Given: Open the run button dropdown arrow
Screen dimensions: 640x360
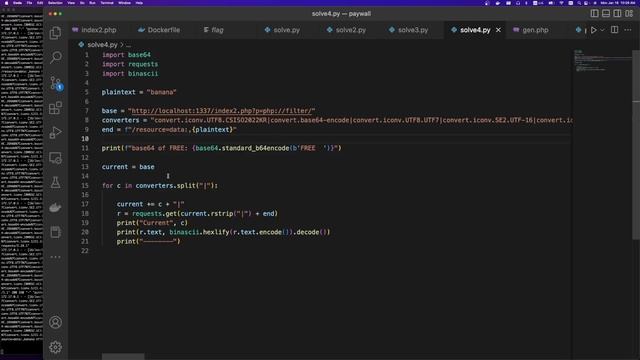Looking at the screenshot, I should [602, 30].
